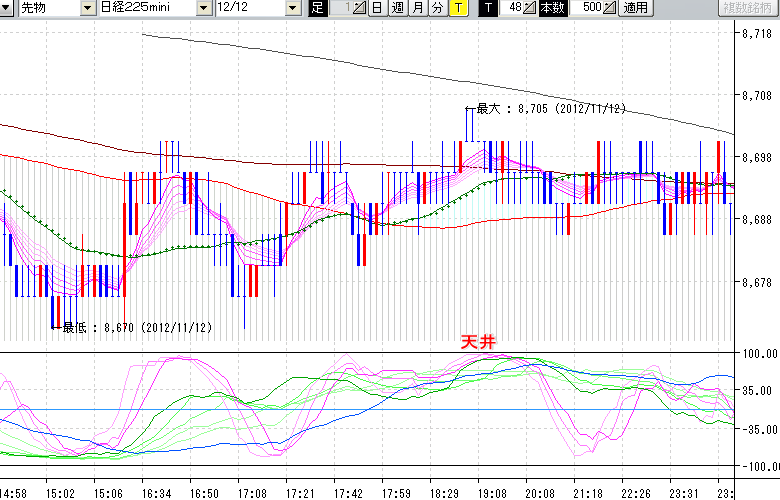
Task: Open the 先物 product type dropdown
Action: (x=92, y=8)
